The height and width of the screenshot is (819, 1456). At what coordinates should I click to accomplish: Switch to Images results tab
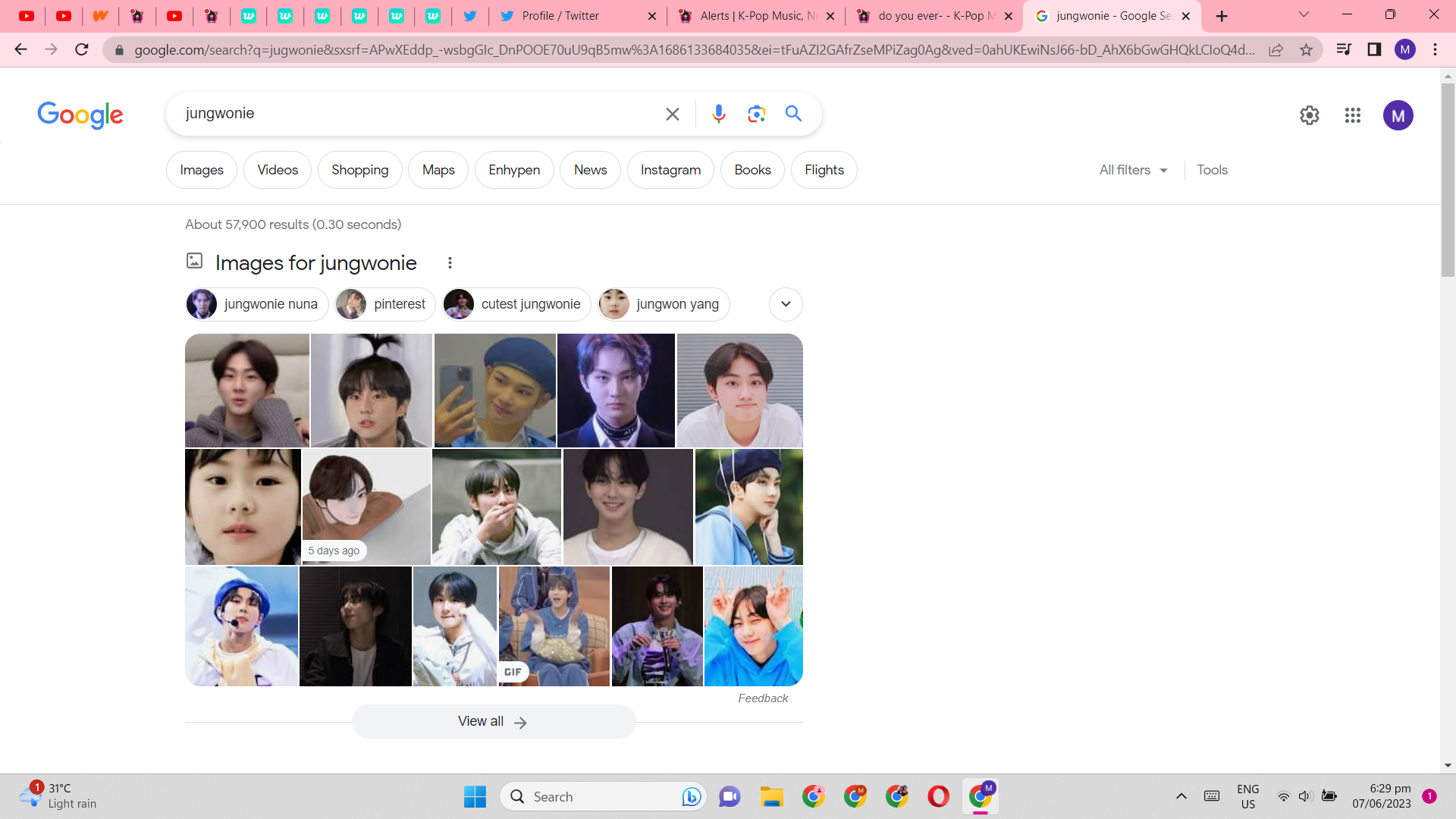point(202,170)
